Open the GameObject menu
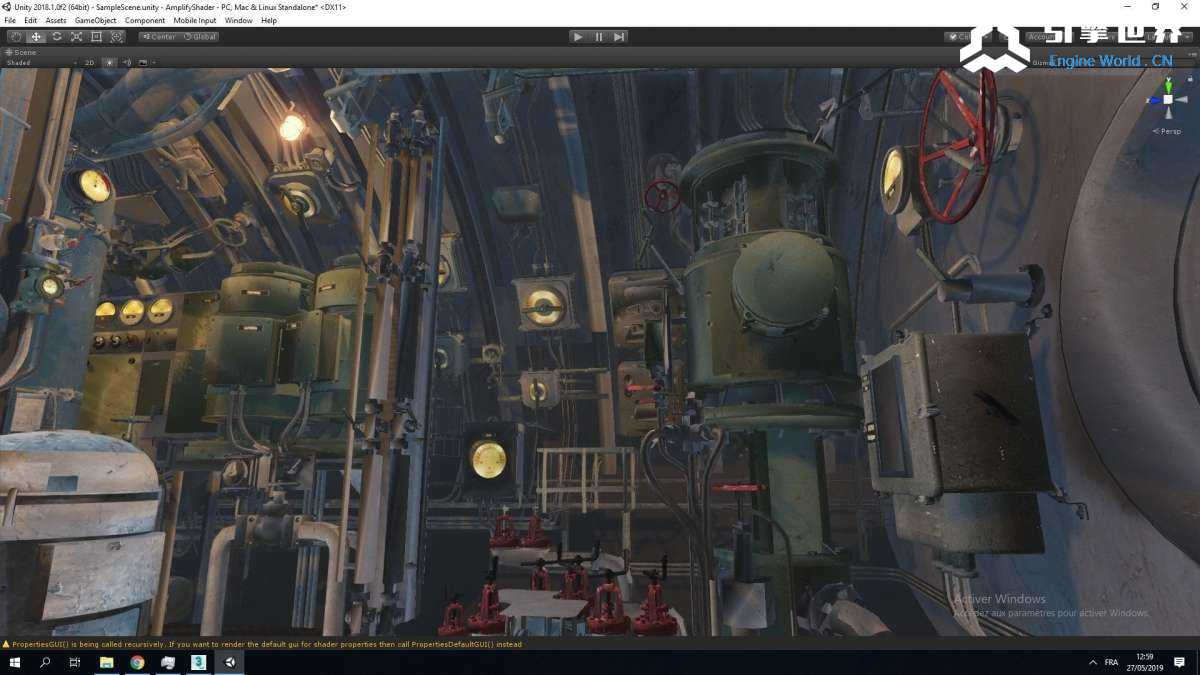1200x675 pixels. 95,20
